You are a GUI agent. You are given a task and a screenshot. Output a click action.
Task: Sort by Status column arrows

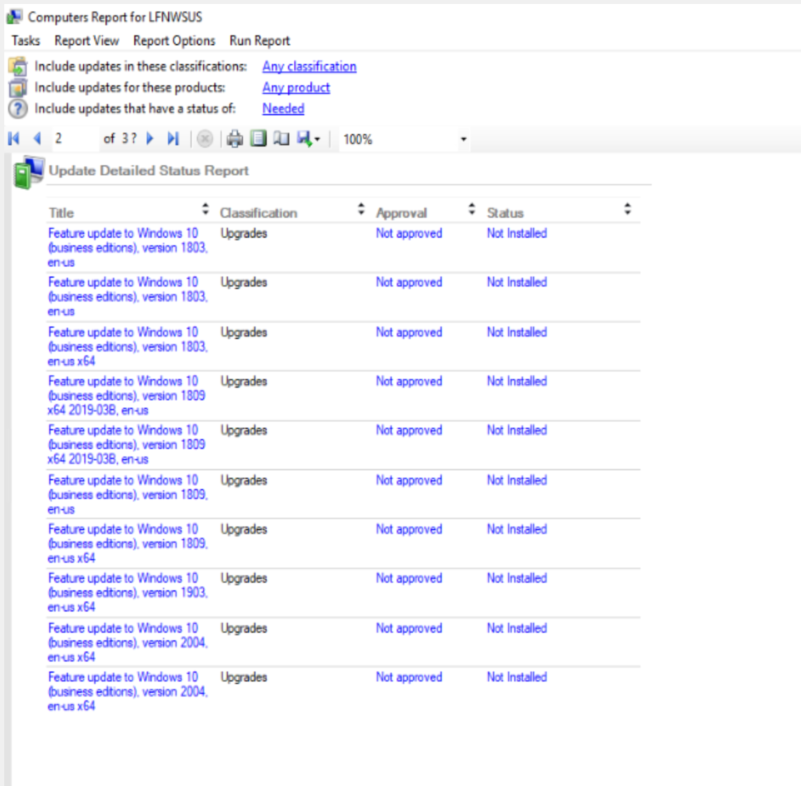tap(627, 209)
